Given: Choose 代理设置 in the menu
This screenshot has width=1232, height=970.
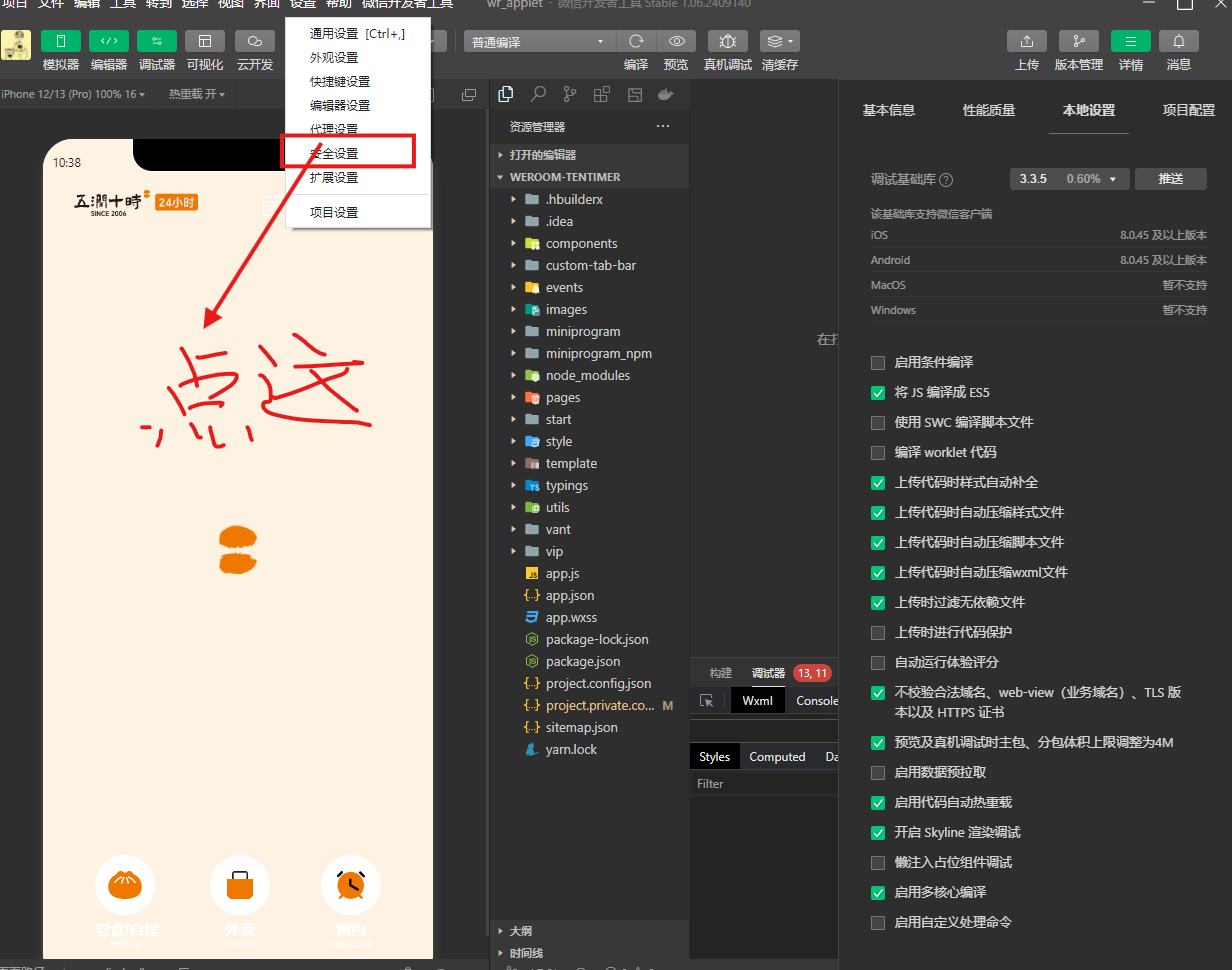Looking at the screenshot, I should [358, 130].
